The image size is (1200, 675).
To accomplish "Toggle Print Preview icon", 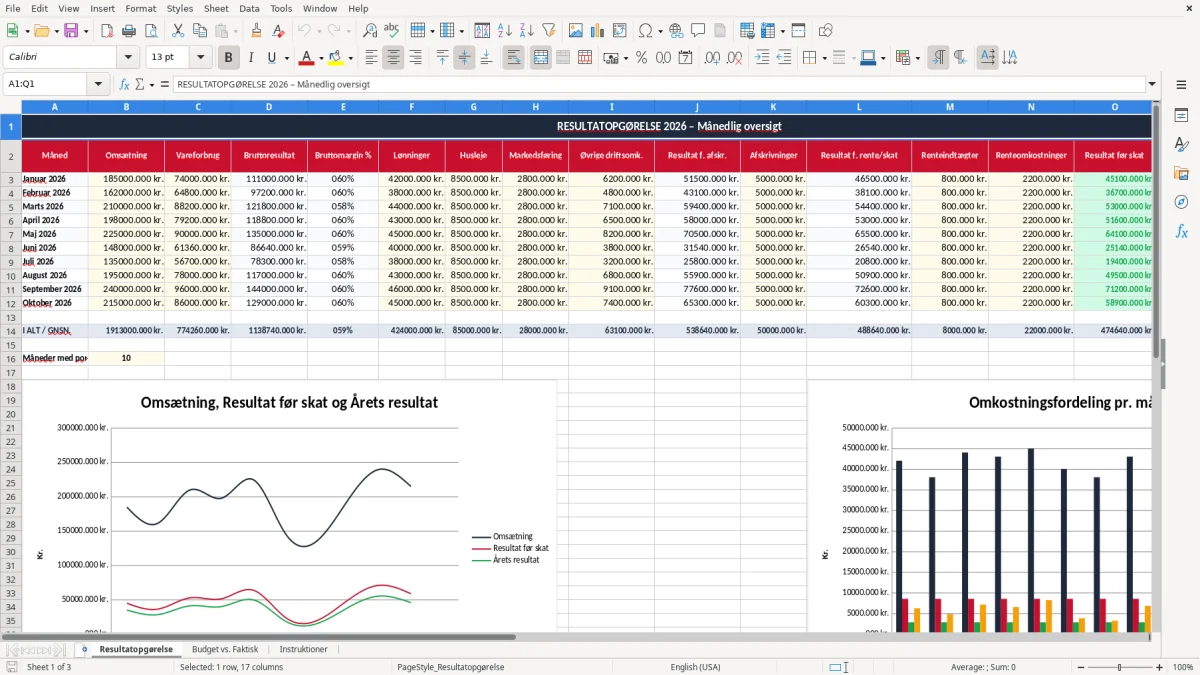I will (x=150, y=31).
